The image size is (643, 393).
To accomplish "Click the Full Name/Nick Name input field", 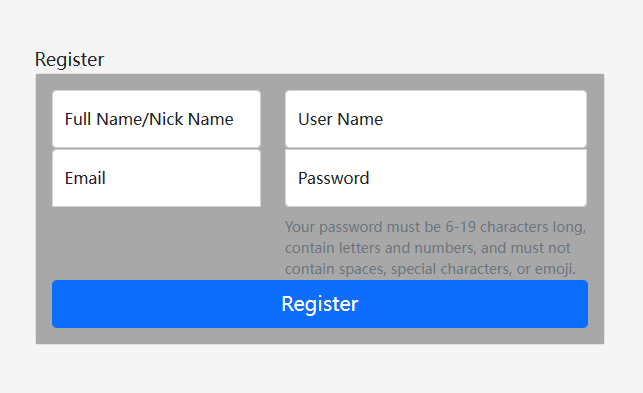I will [x=156, y=119].
